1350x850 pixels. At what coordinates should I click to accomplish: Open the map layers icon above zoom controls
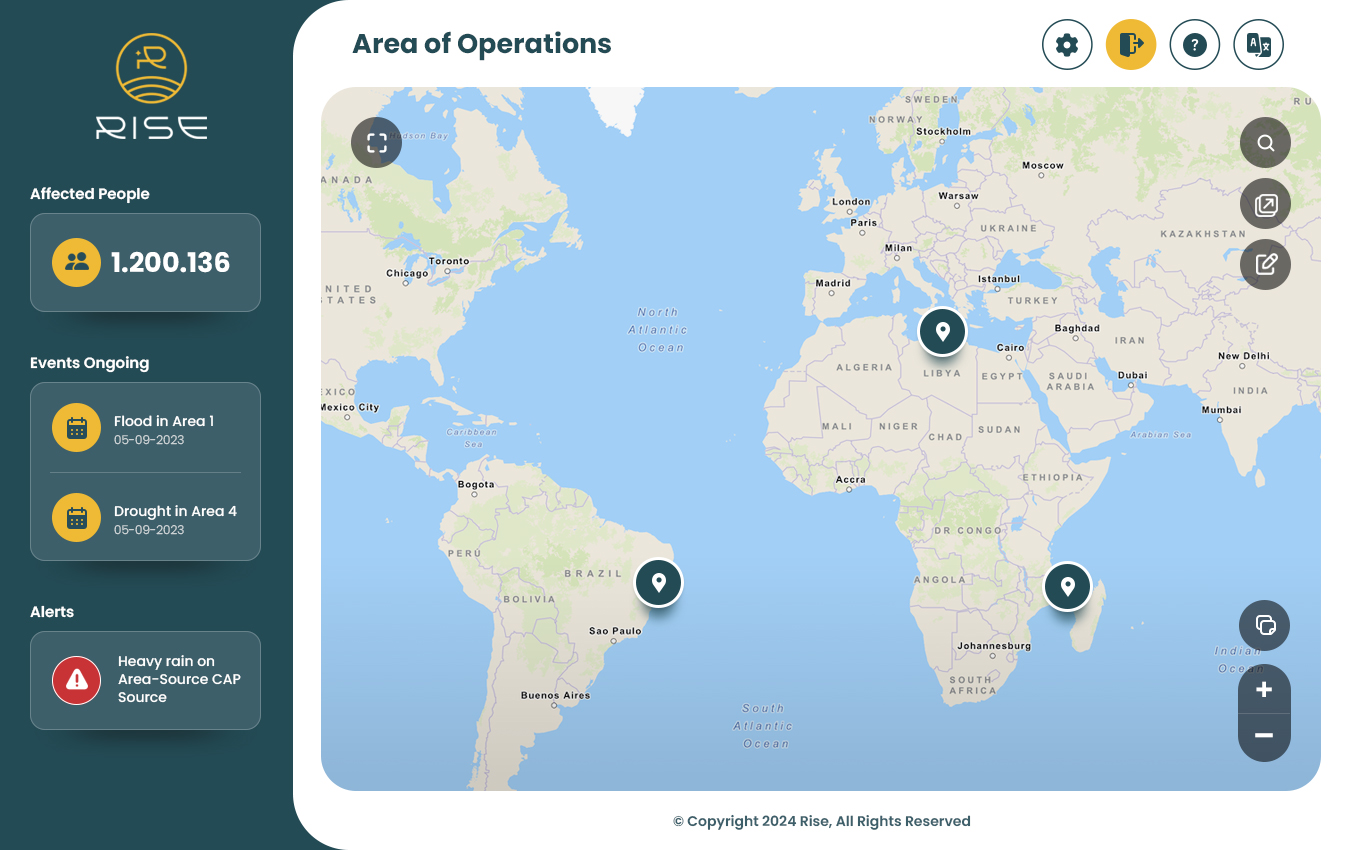(1265, 625)
